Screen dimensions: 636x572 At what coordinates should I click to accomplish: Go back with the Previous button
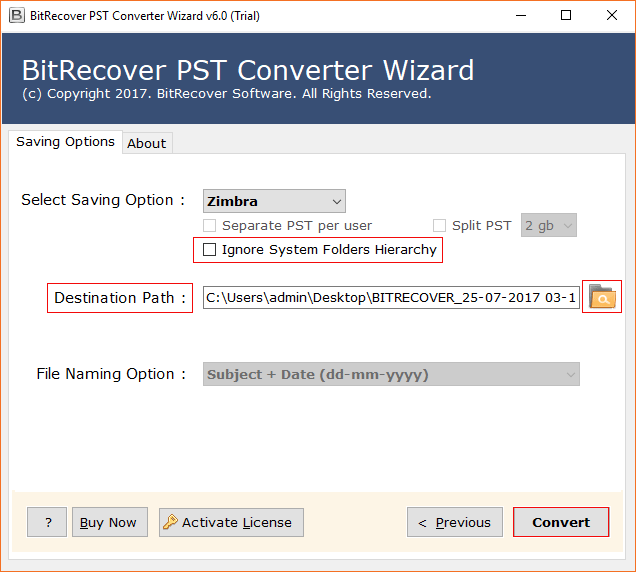[x=454, y=522]
